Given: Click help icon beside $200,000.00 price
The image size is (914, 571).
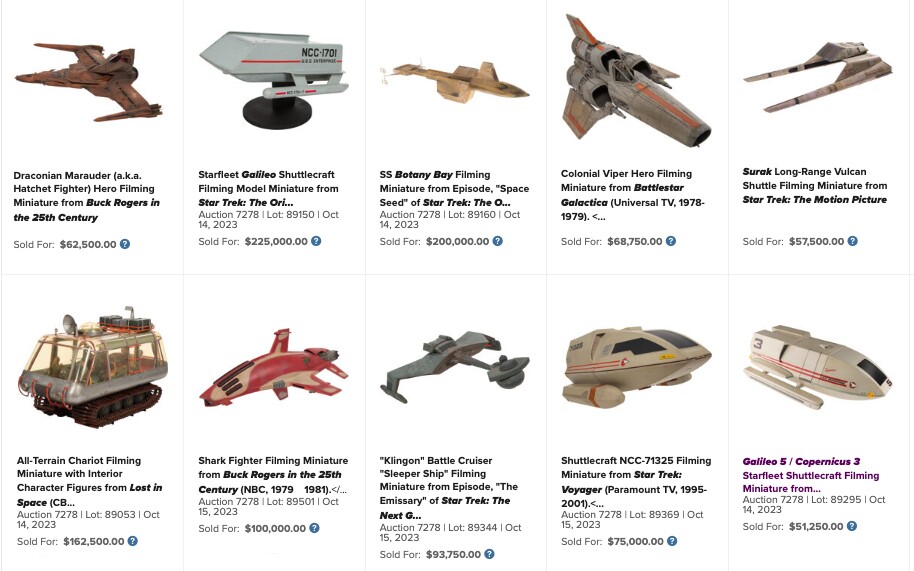Looking at the screenshot, I should pos(497,241).
